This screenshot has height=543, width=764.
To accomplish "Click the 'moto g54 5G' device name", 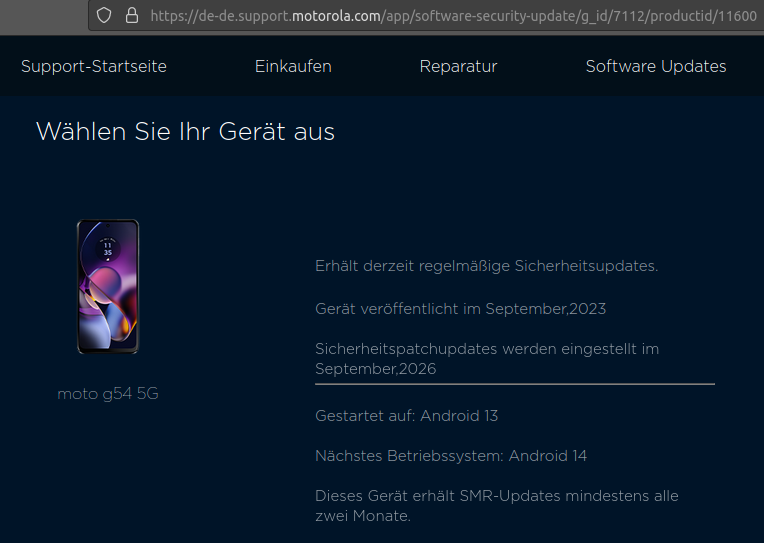I will coord(108,394).
